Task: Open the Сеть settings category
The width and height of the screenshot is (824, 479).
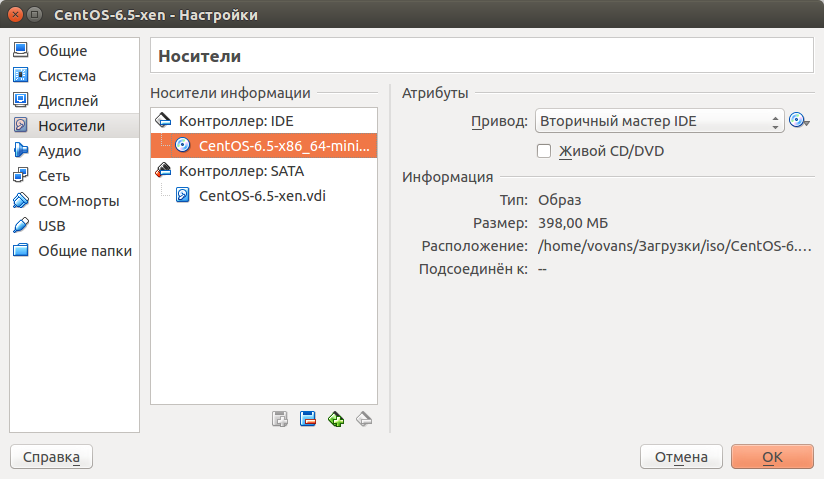Action: (x=74, y=176)
